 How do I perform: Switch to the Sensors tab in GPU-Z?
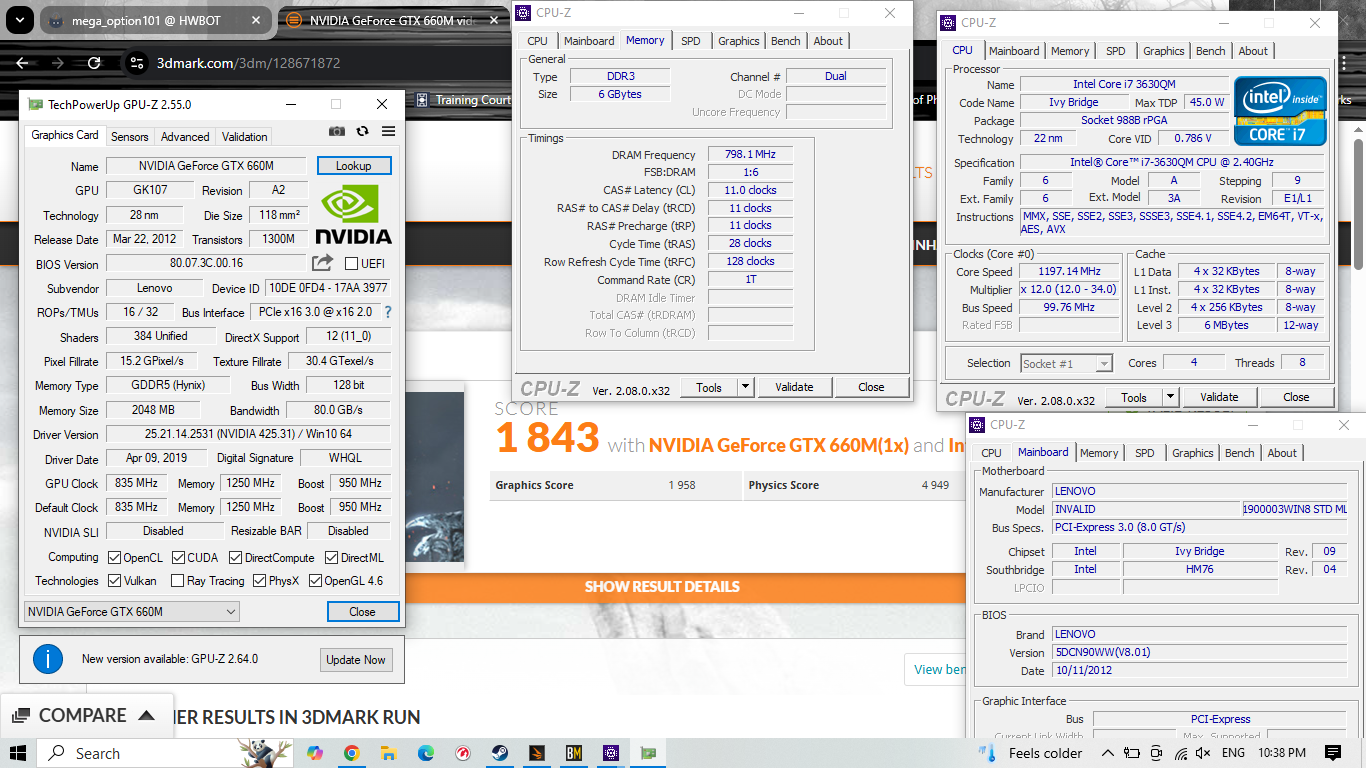tap(130, 136)
